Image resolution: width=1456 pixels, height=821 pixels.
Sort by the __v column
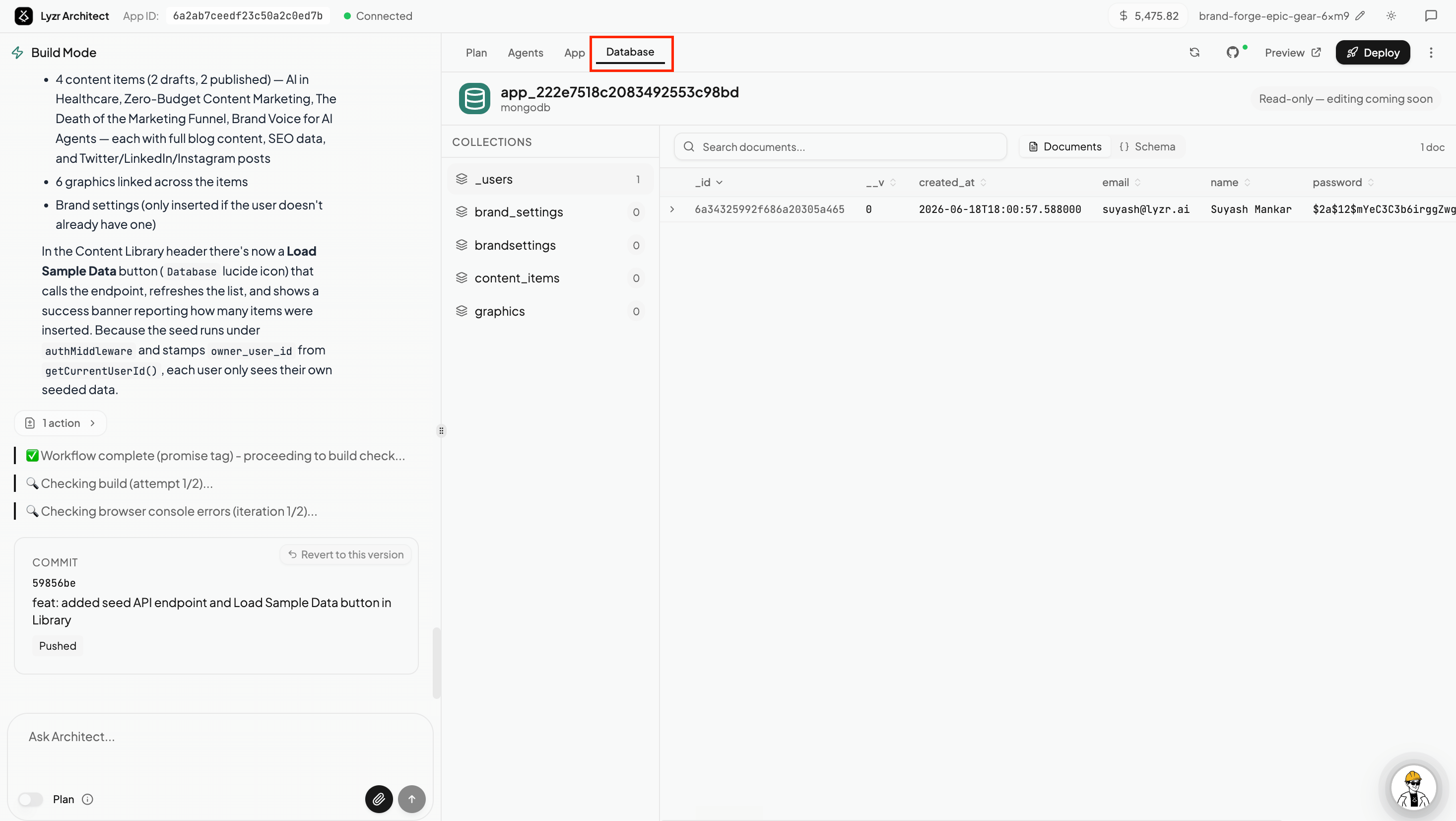tap(881, 182)
